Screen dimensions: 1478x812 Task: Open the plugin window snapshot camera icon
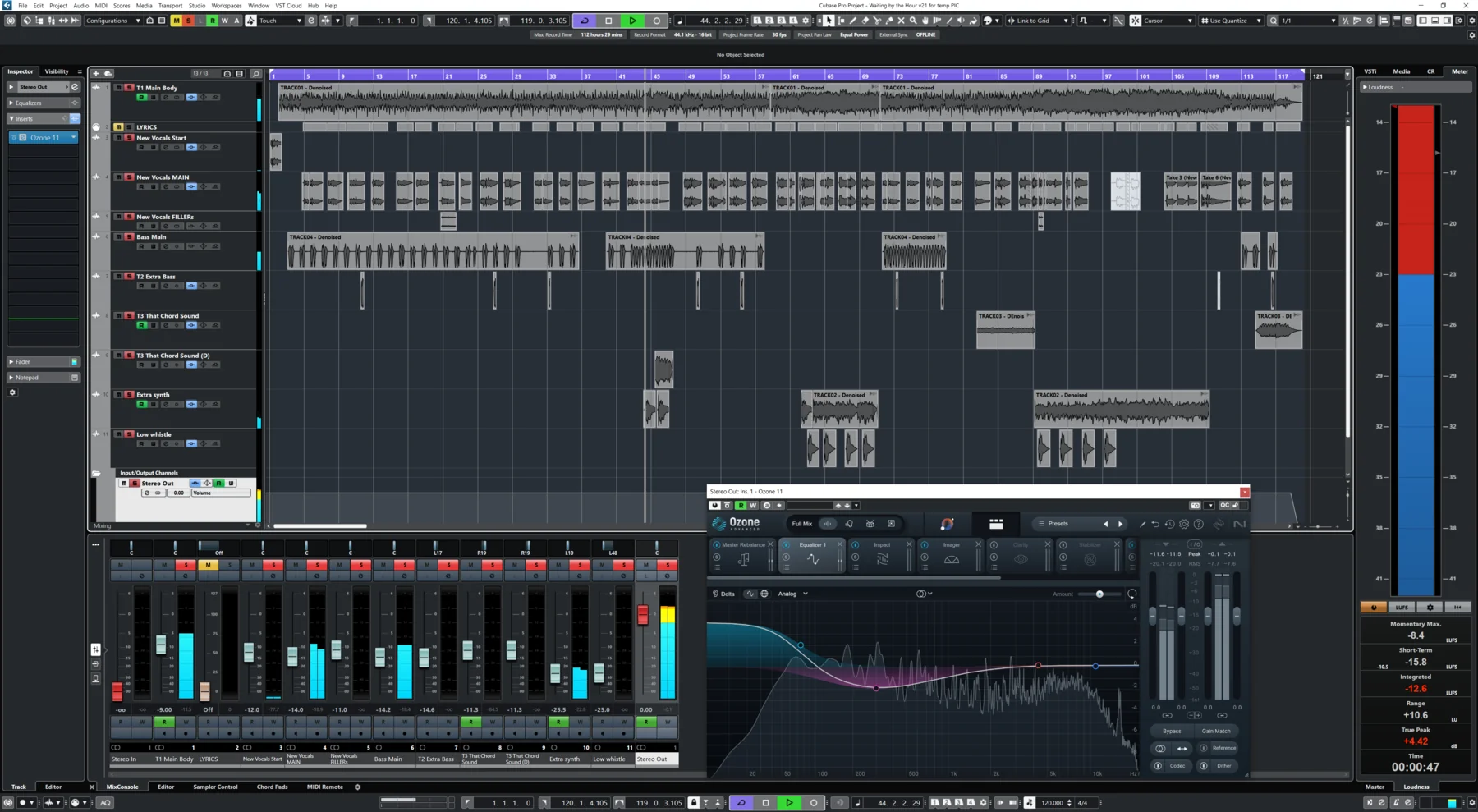(1196, 506)
